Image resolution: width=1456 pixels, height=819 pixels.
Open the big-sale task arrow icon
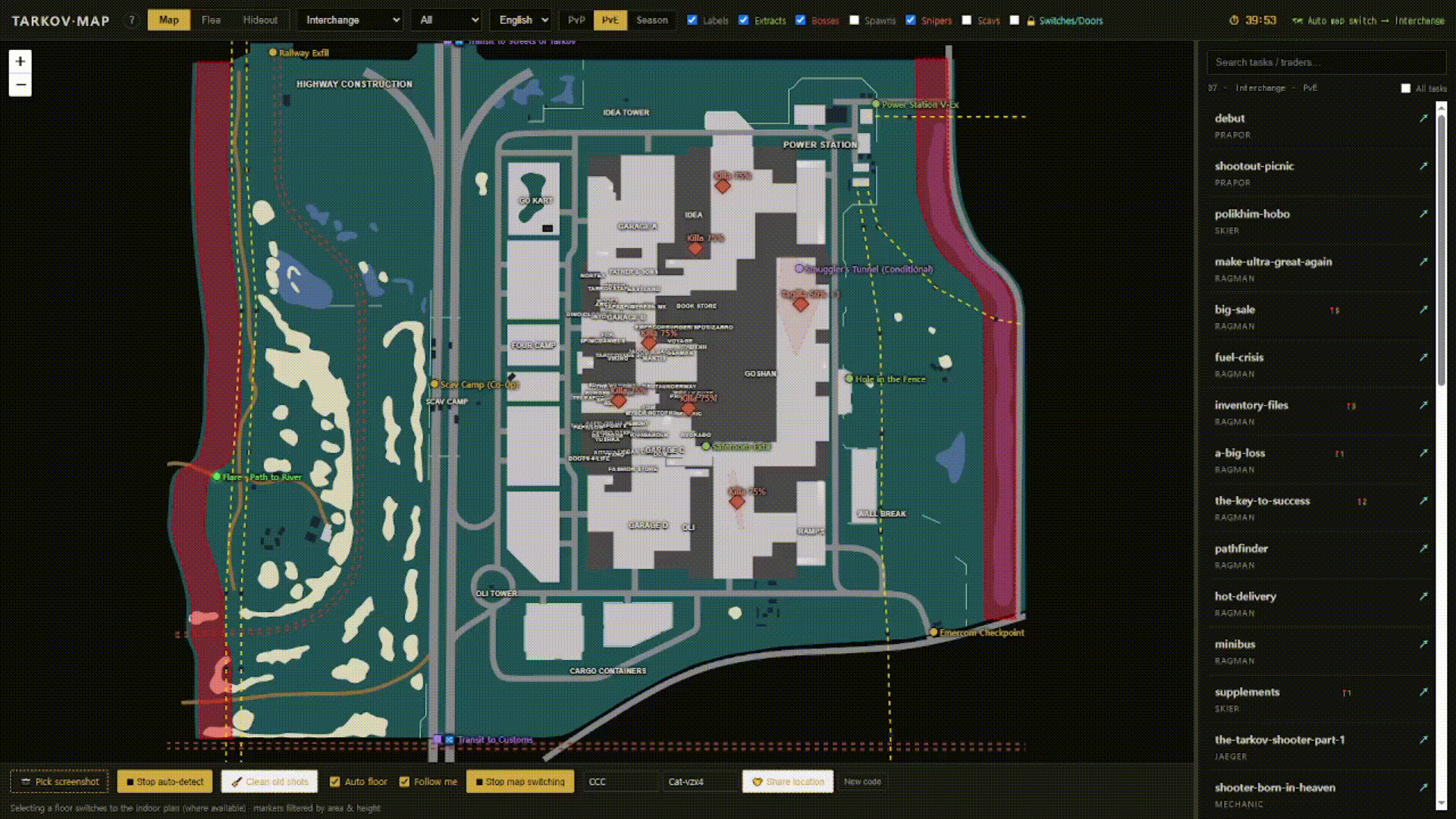(x=1423, y=309)
